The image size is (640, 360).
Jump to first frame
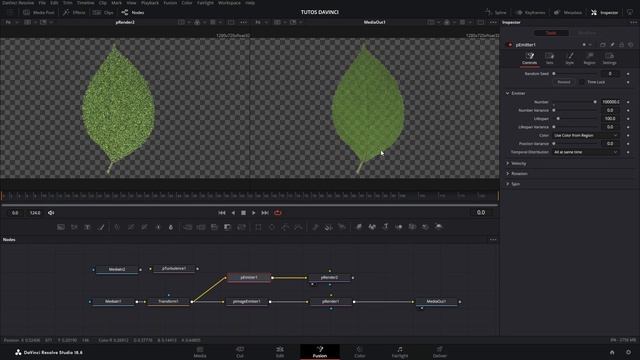tap(222, 213)
